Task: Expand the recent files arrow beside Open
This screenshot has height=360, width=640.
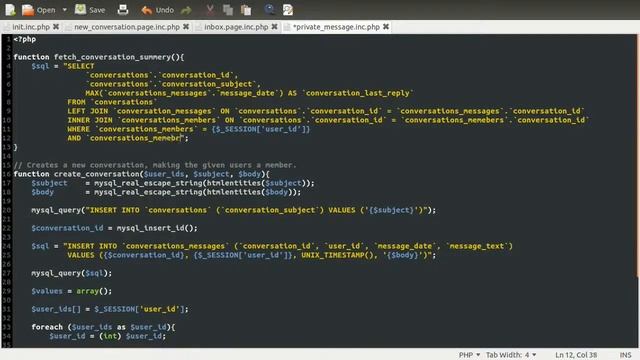Action: click(x=64, y=10)
